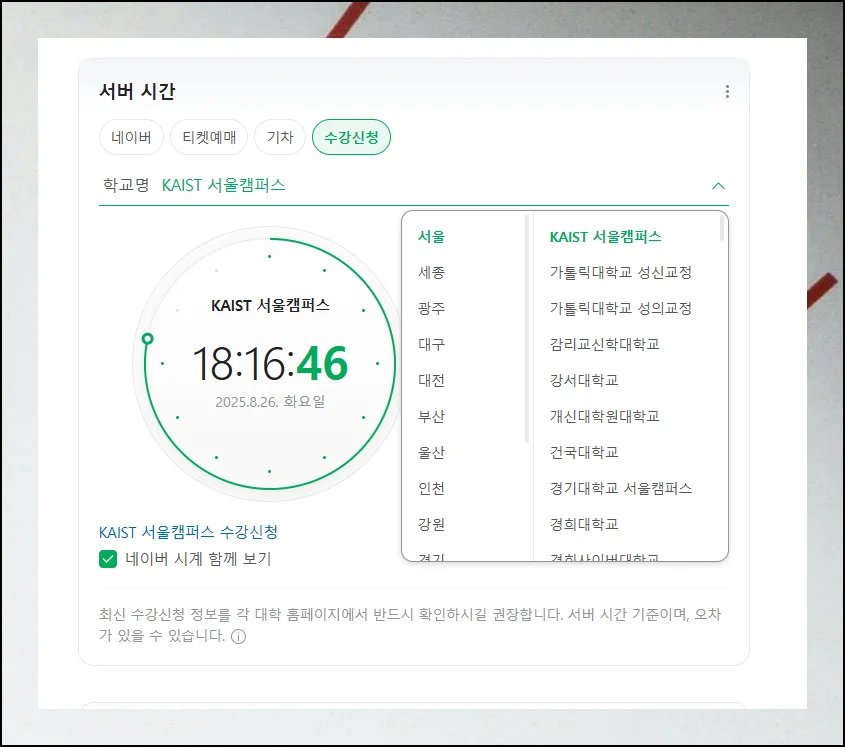Select 인천 region from list

pyautogui.click(x=432, y=488)
